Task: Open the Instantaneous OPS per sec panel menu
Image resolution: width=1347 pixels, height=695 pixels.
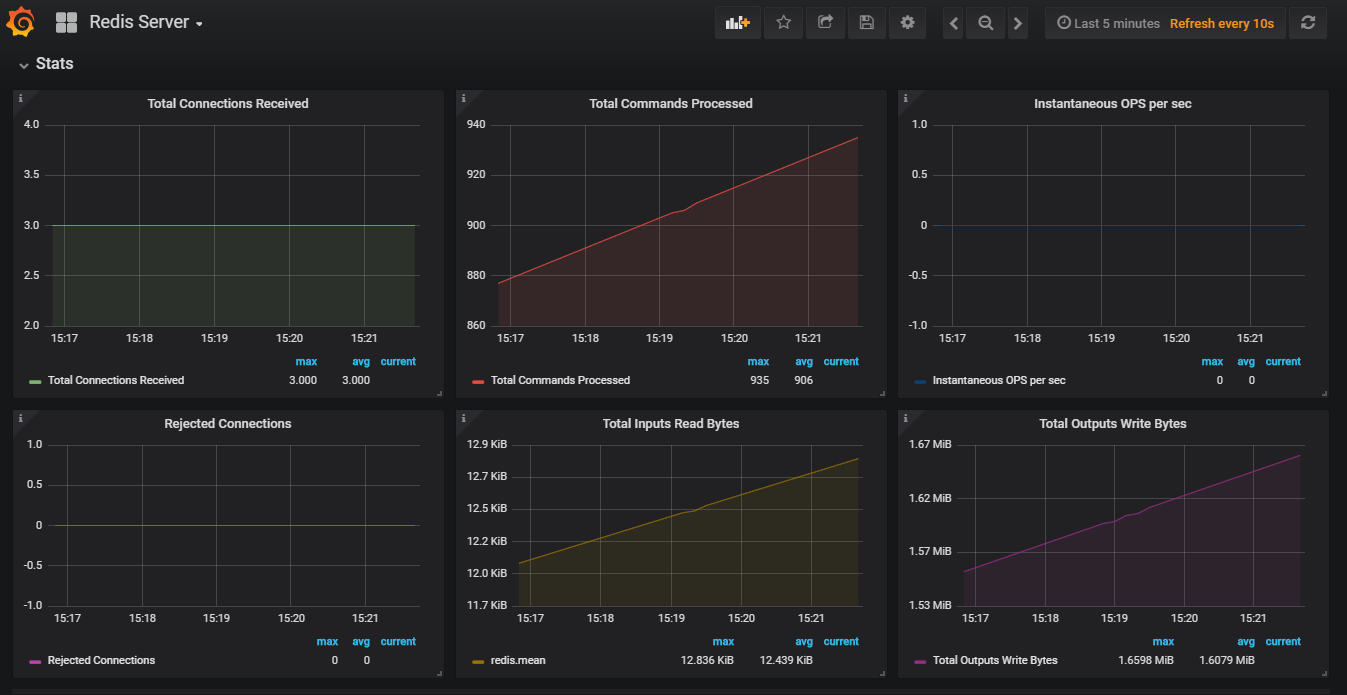Action: [1112, 104]
